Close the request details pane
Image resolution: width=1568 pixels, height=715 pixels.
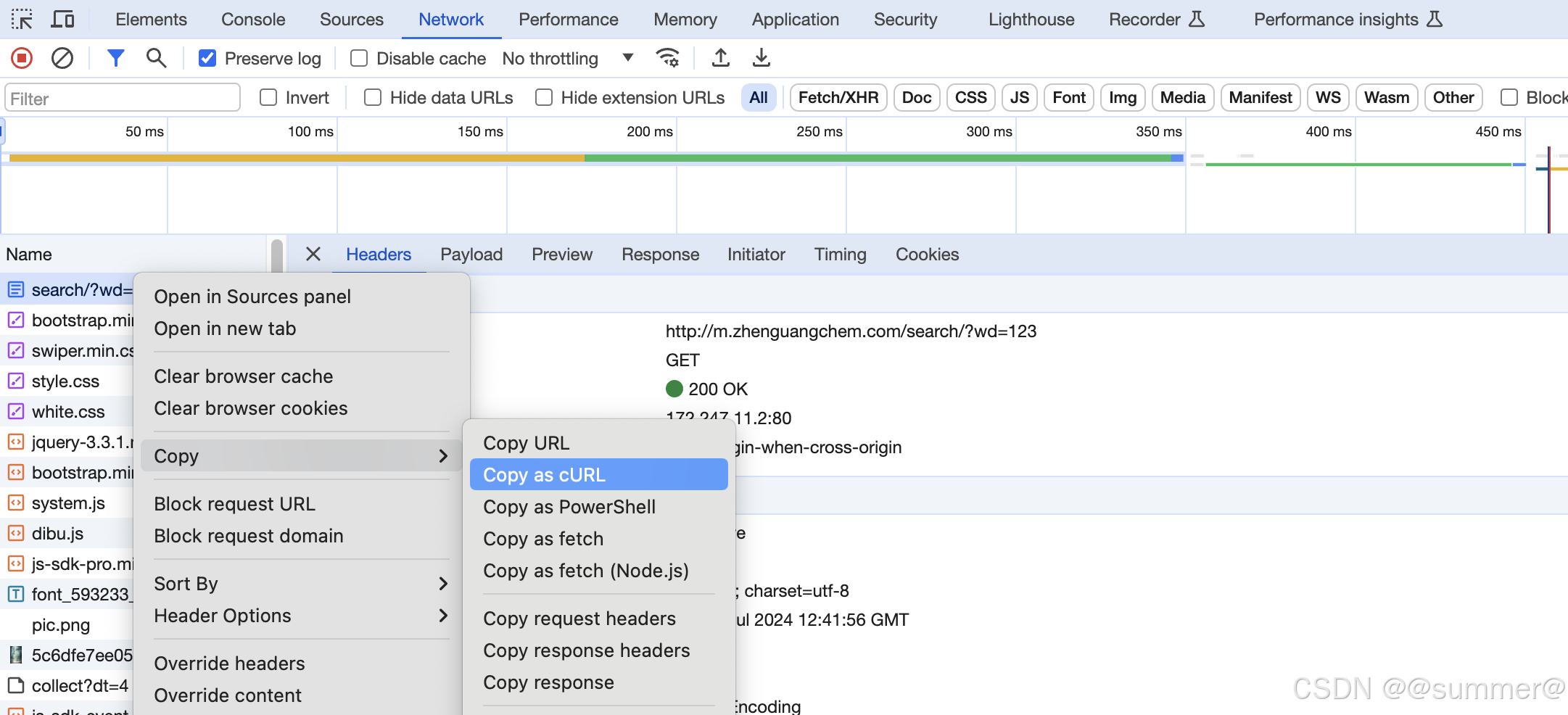point(313,254)
